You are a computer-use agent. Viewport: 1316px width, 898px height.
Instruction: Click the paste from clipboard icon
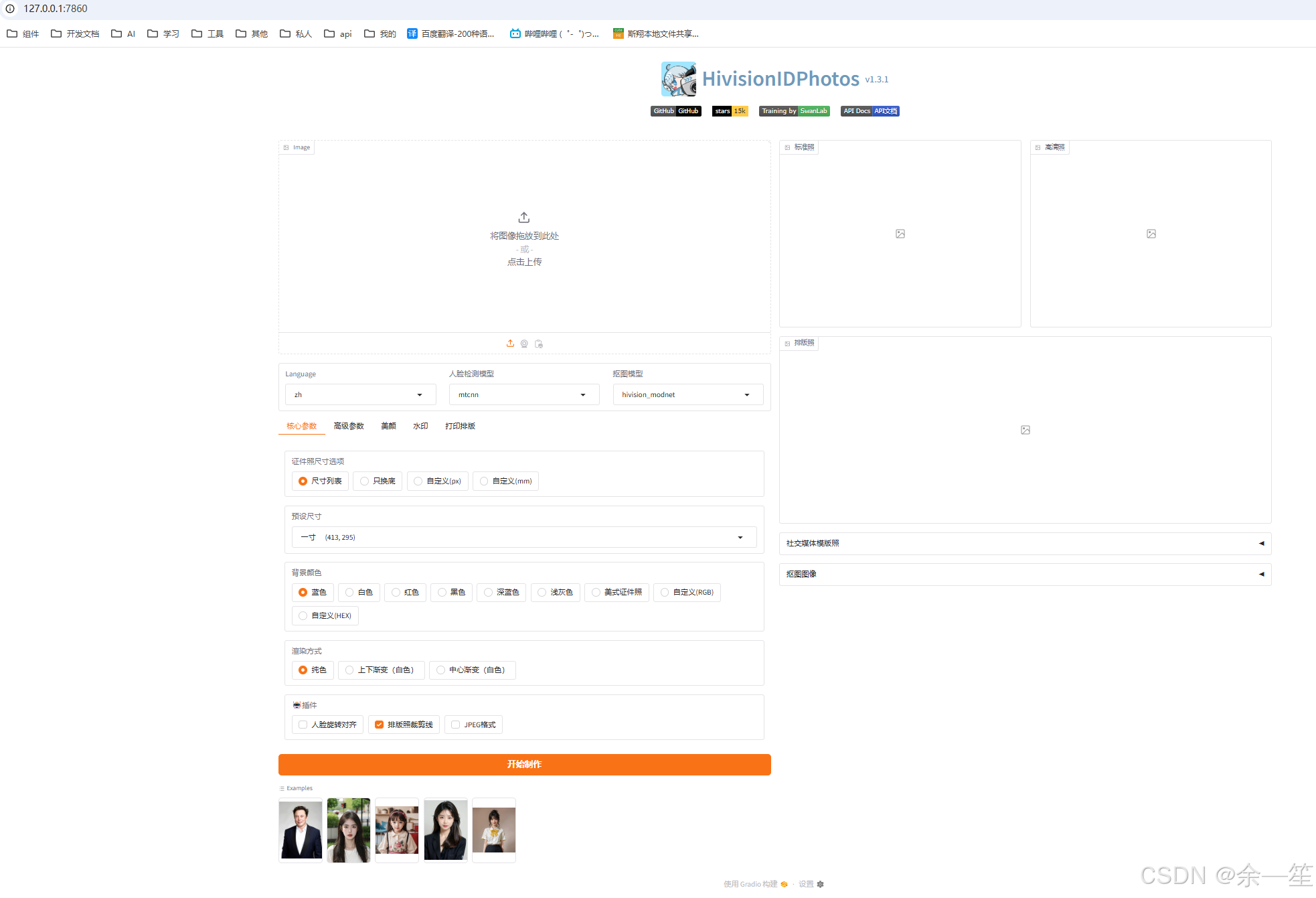pyautogui.click(x=539, y=344)
